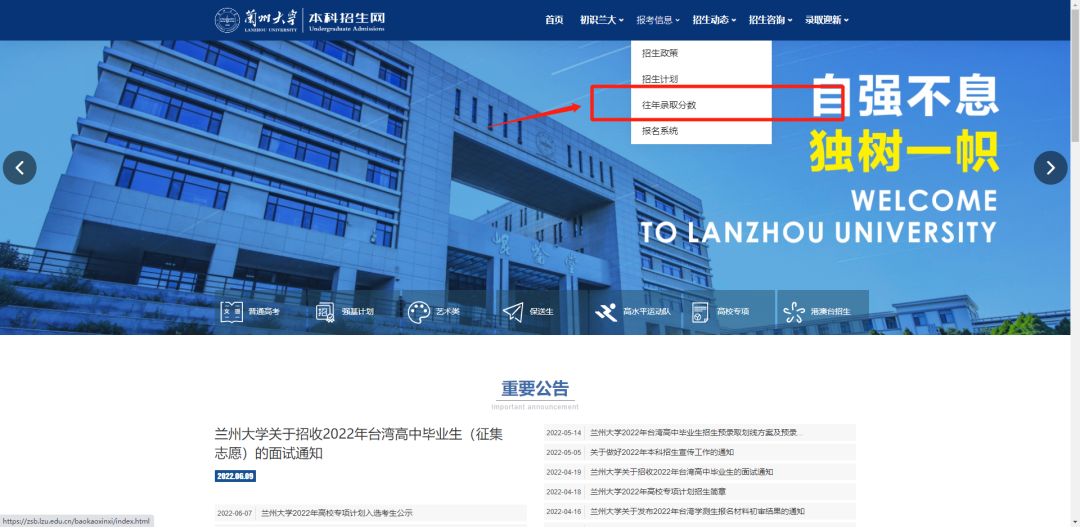This screenshot has width=1080, height=527.
Task: Open the 高水平运动队 runner icon
Action: [606, 312]
